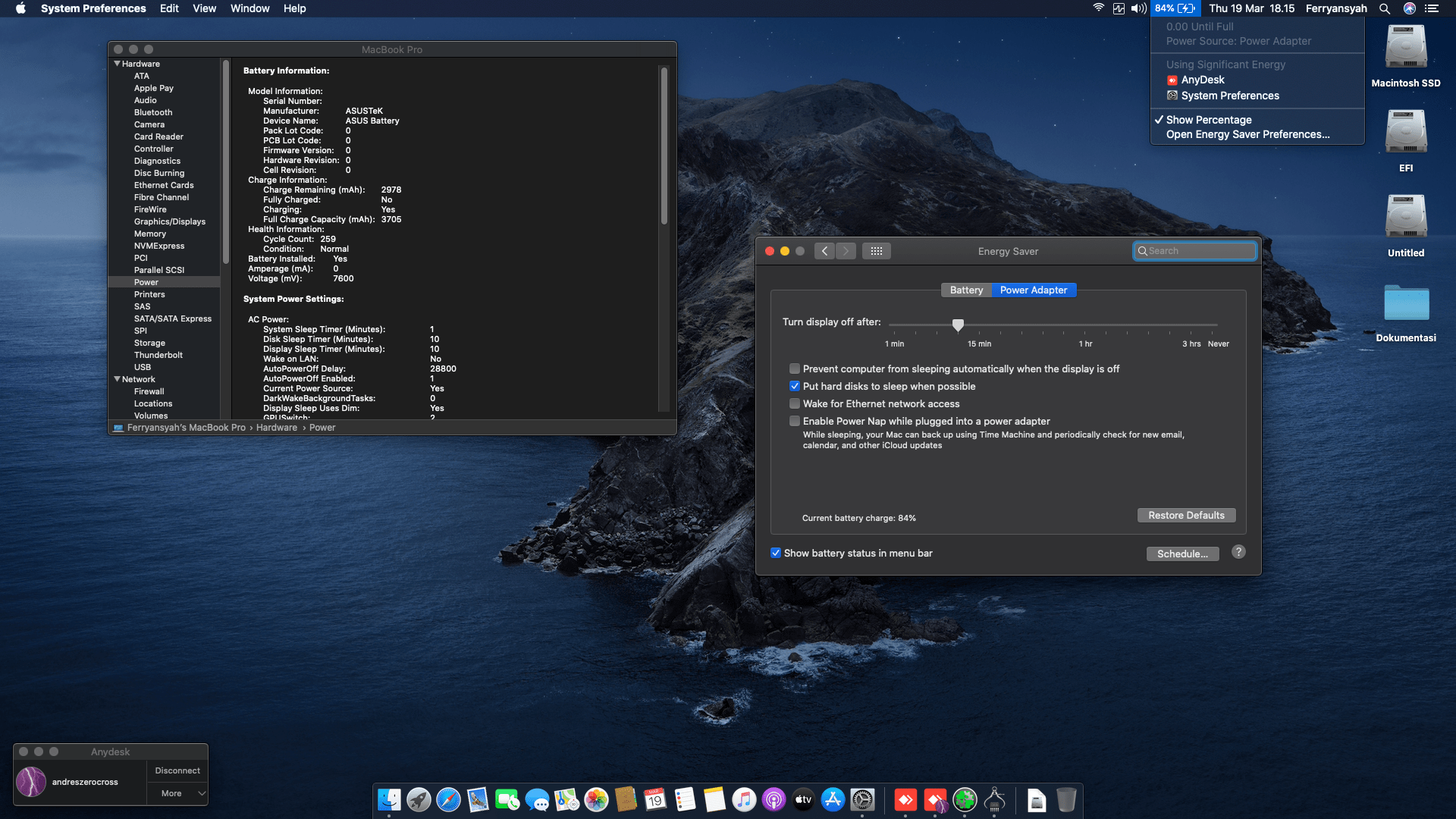Open Siri from the menu bar
This screenshot has height=819, width=1456.
pos(1410,8)
